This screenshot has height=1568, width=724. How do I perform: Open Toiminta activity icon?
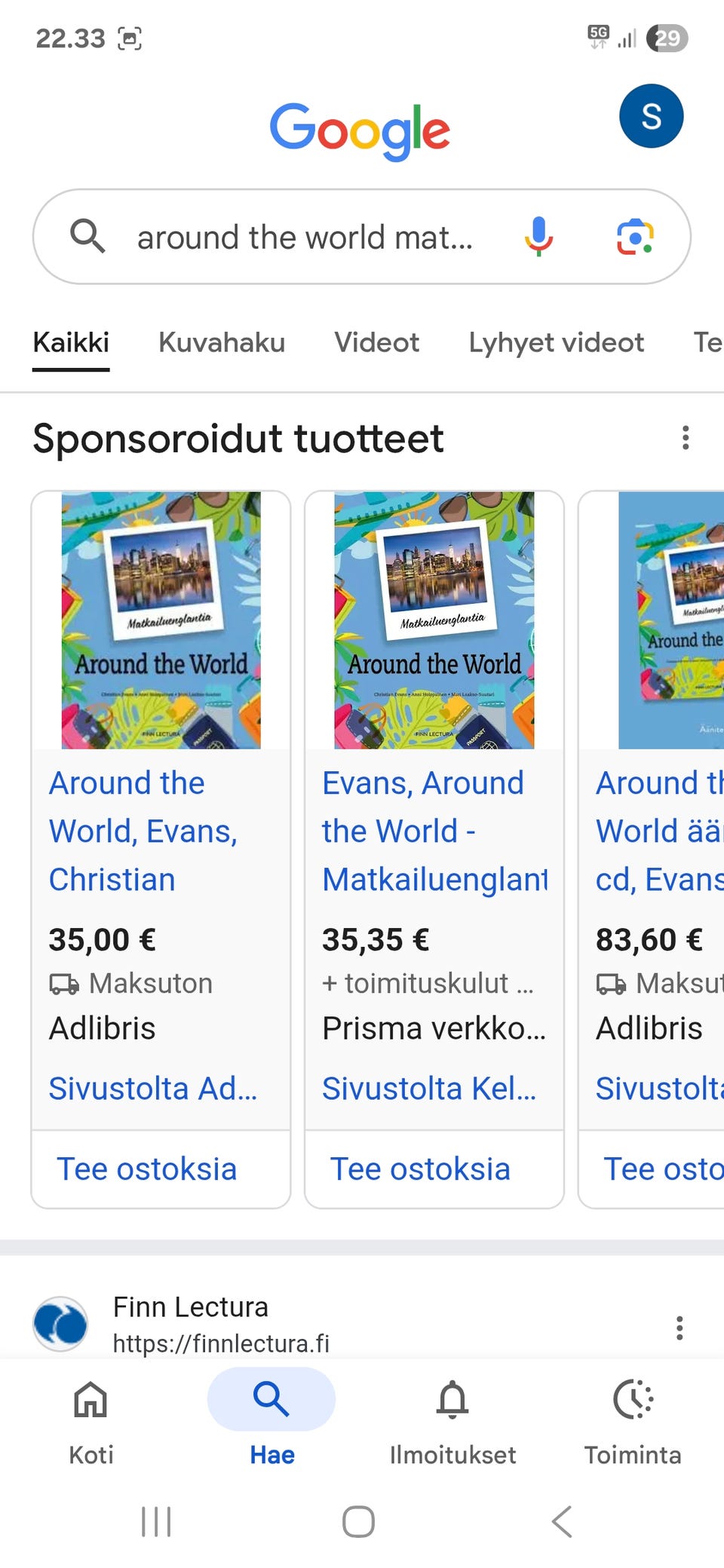(633, 1400)
